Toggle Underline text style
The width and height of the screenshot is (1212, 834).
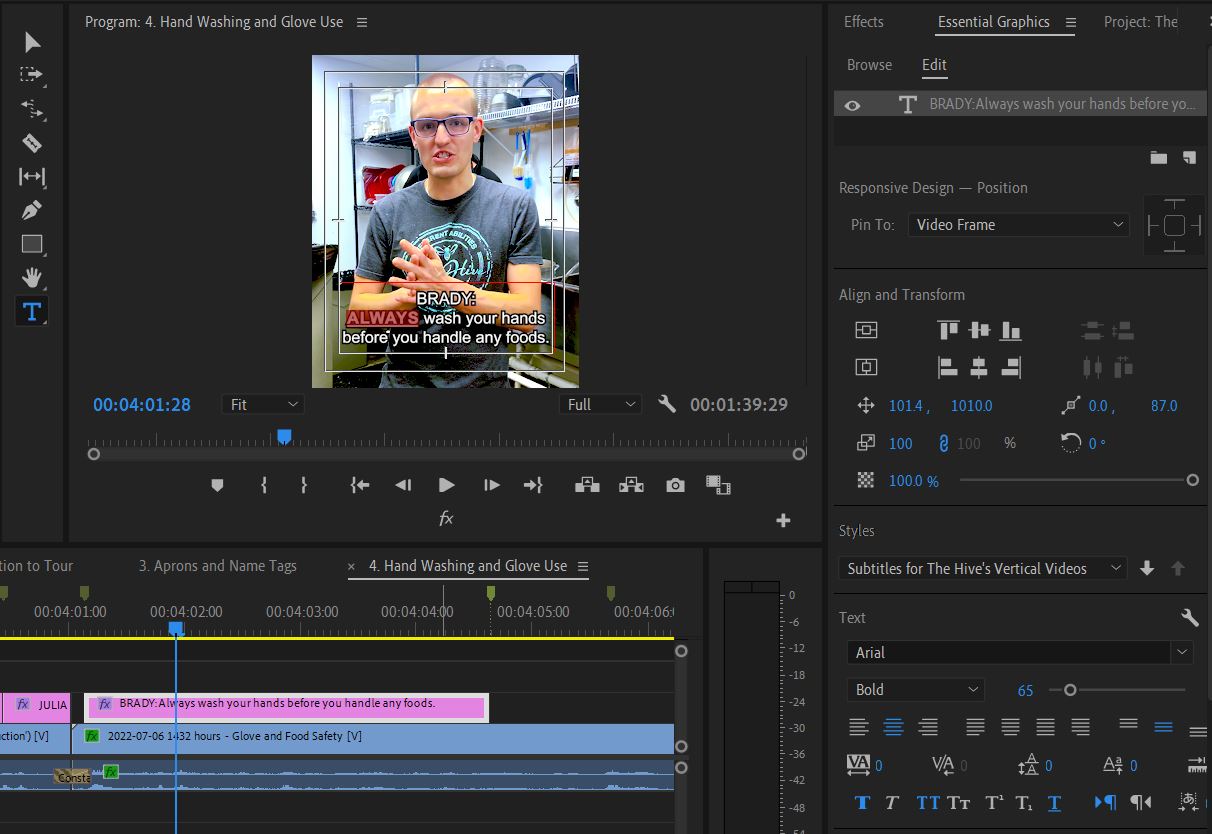(x=1054, y=802)
